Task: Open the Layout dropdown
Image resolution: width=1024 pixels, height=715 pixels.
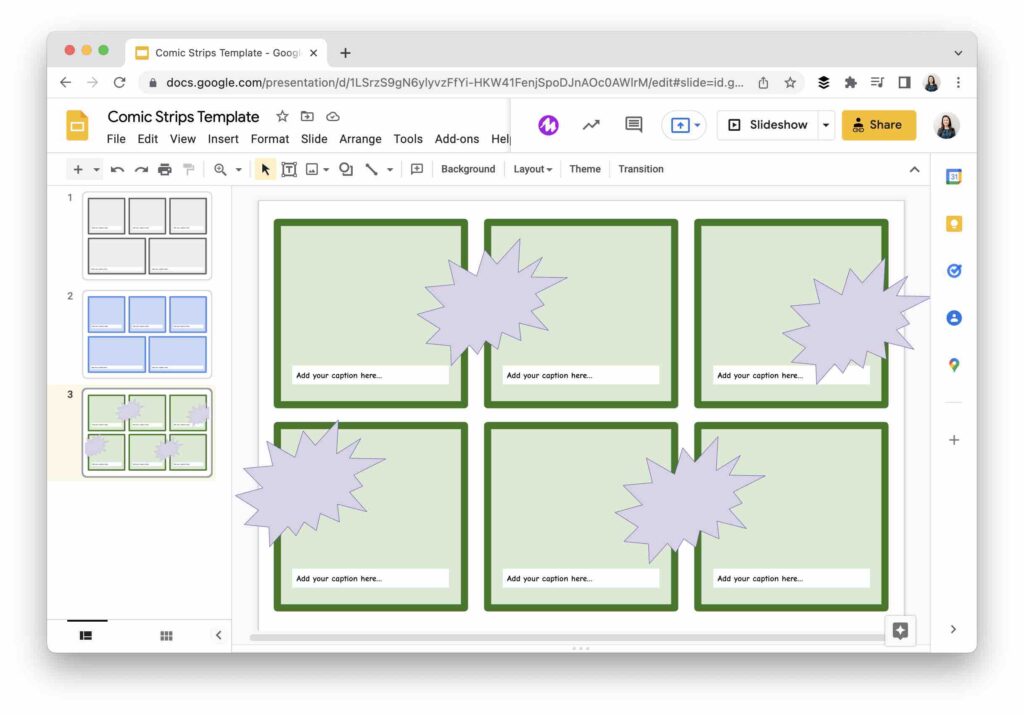Action: click(532, 169)
